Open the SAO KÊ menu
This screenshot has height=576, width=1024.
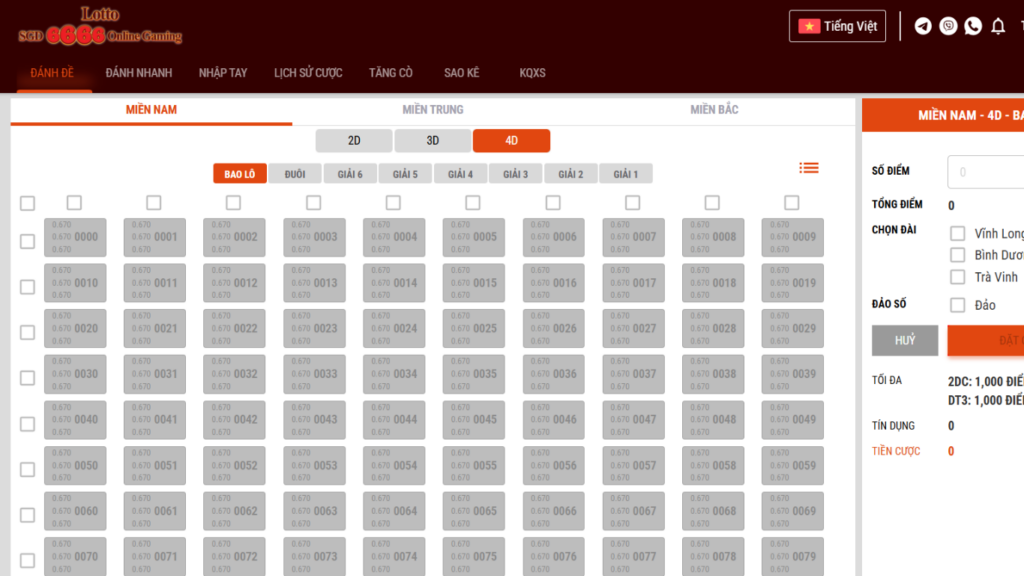461,72
